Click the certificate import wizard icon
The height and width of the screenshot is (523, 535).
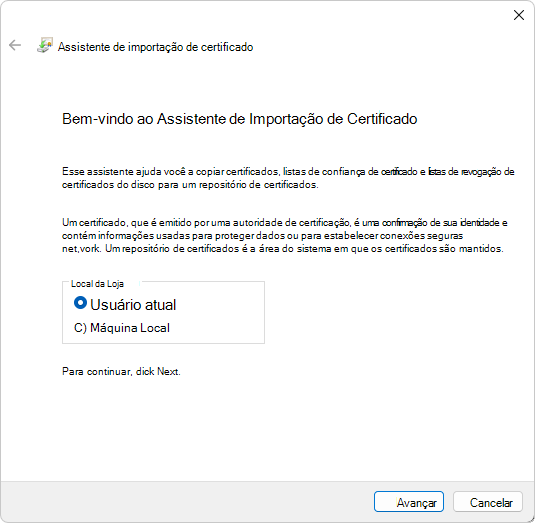[45, 45]
